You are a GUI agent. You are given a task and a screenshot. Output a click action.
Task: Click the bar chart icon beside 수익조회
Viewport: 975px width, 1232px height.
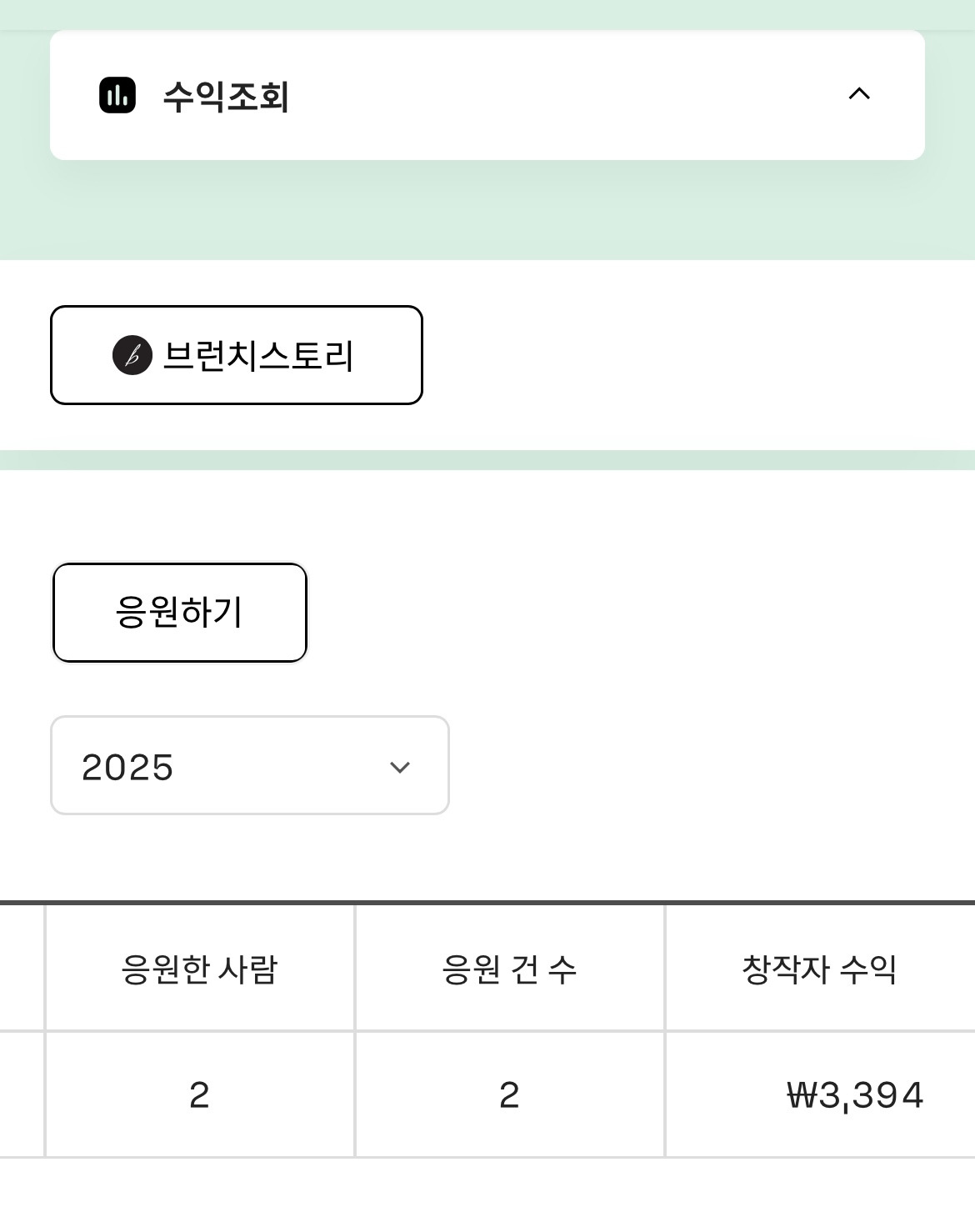click(117, 95)
